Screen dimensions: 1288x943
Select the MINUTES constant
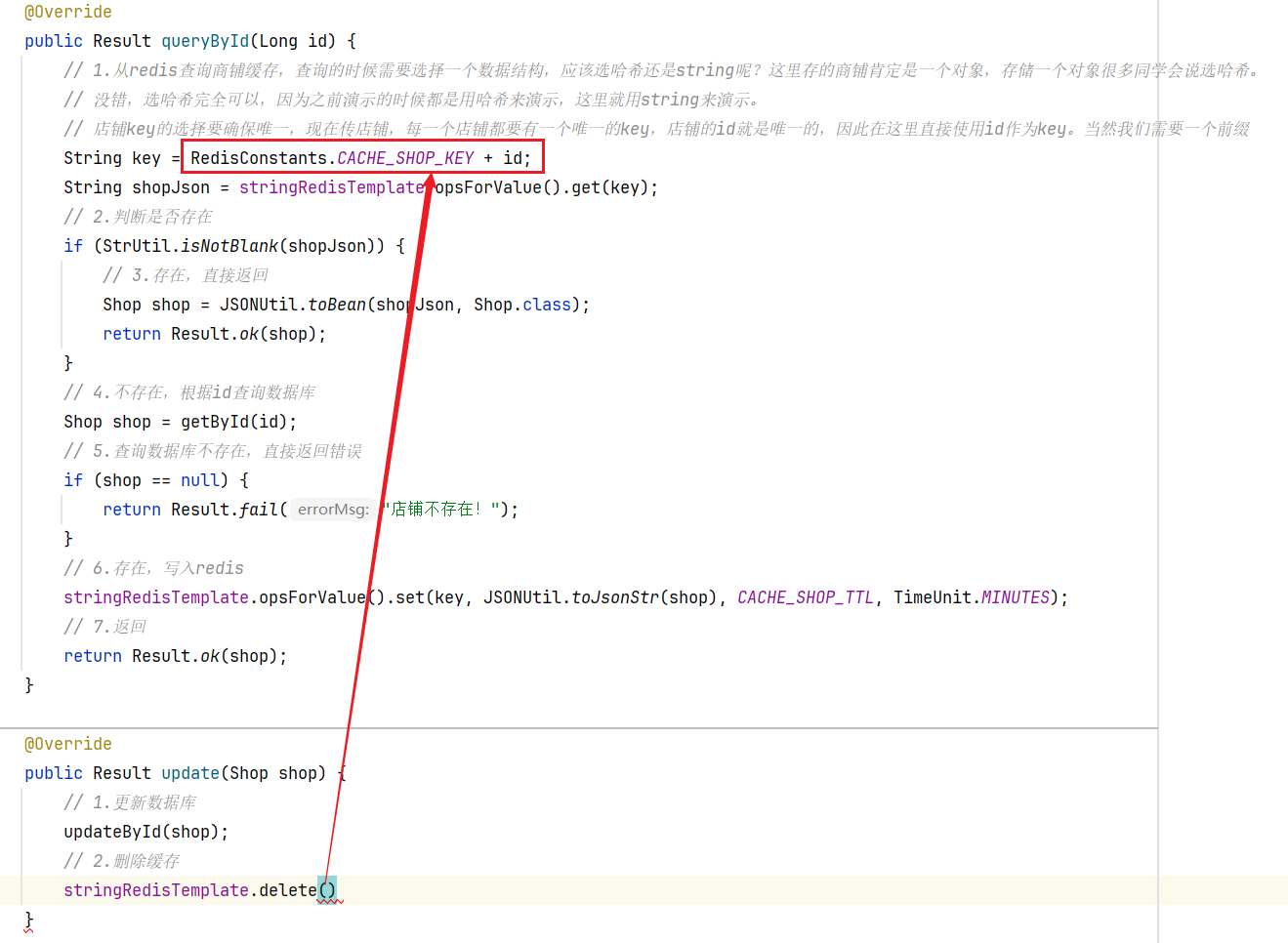(x=1016, y=597)
